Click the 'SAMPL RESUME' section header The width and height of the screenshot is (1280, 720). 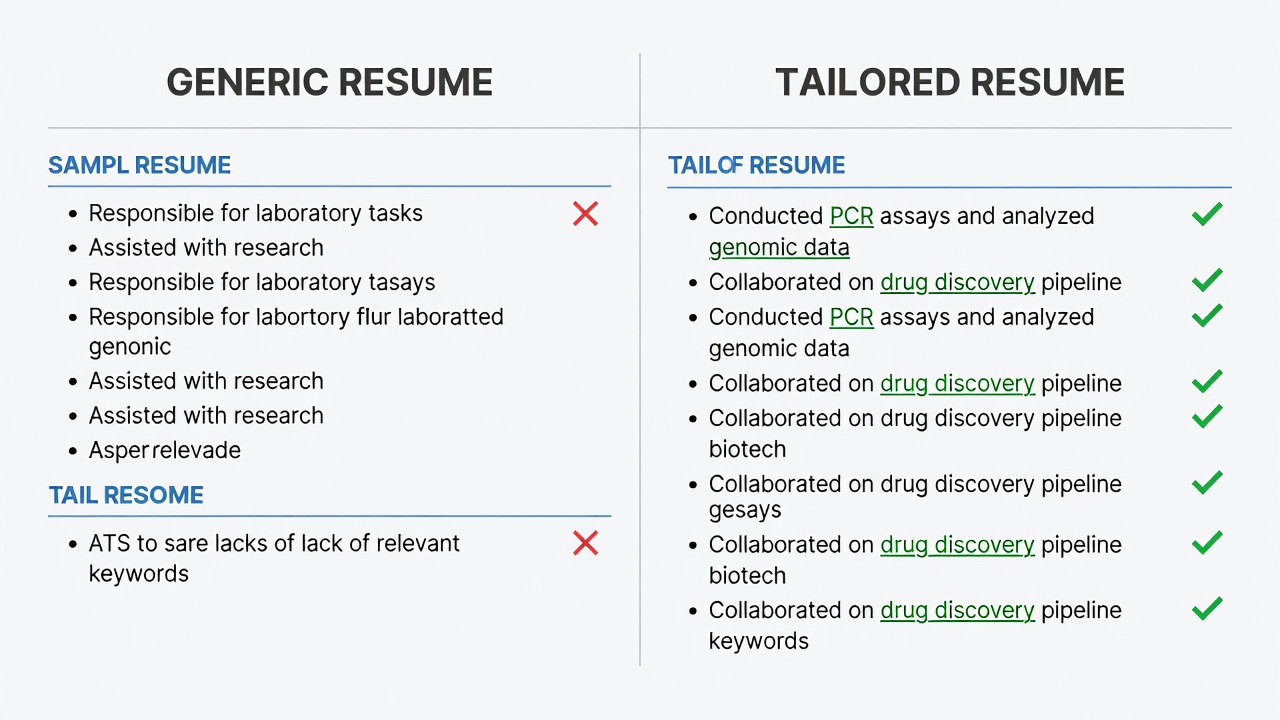140,165
